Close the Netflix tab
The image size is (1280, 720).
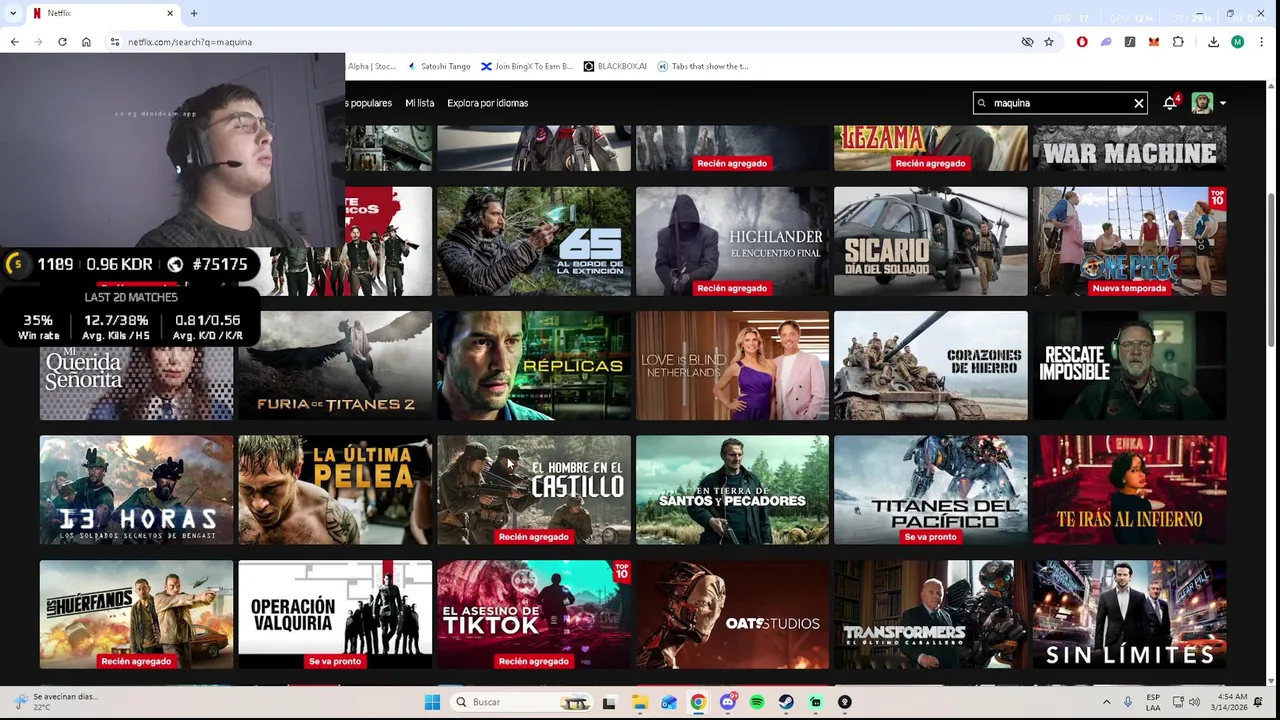tap(170, 13)
